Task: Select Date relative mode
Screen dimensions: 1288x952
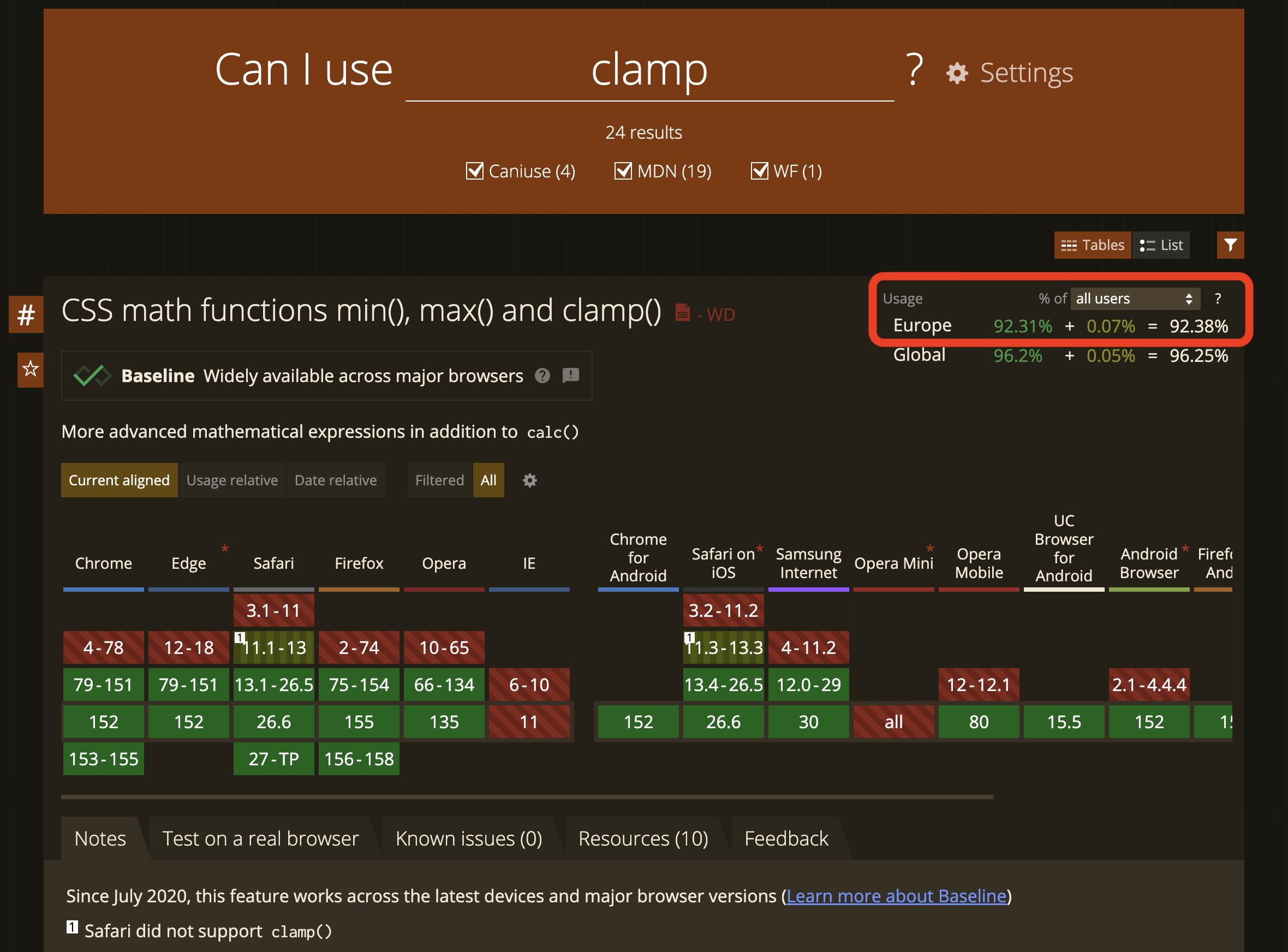Action: [x=336, y=480]
